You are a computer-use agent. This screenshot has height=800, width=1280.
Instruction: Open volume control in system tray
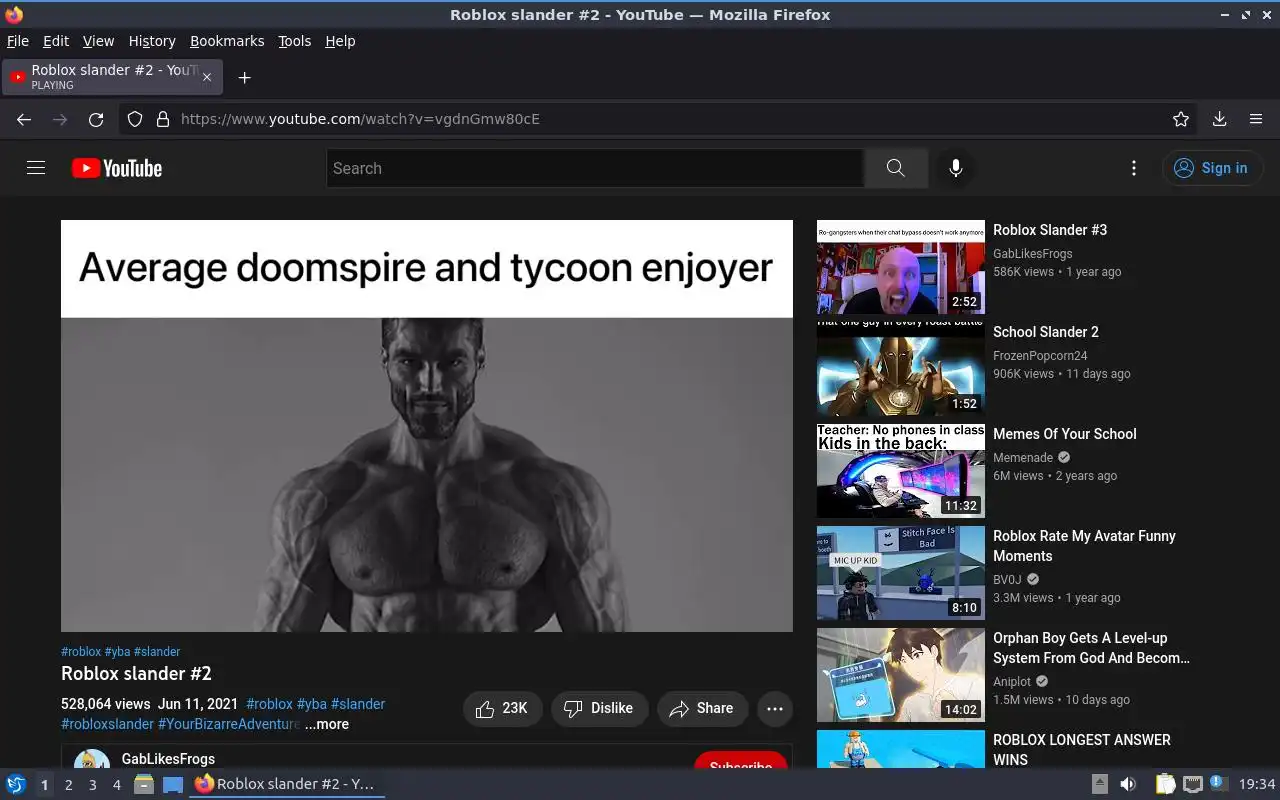point(1128,784)
